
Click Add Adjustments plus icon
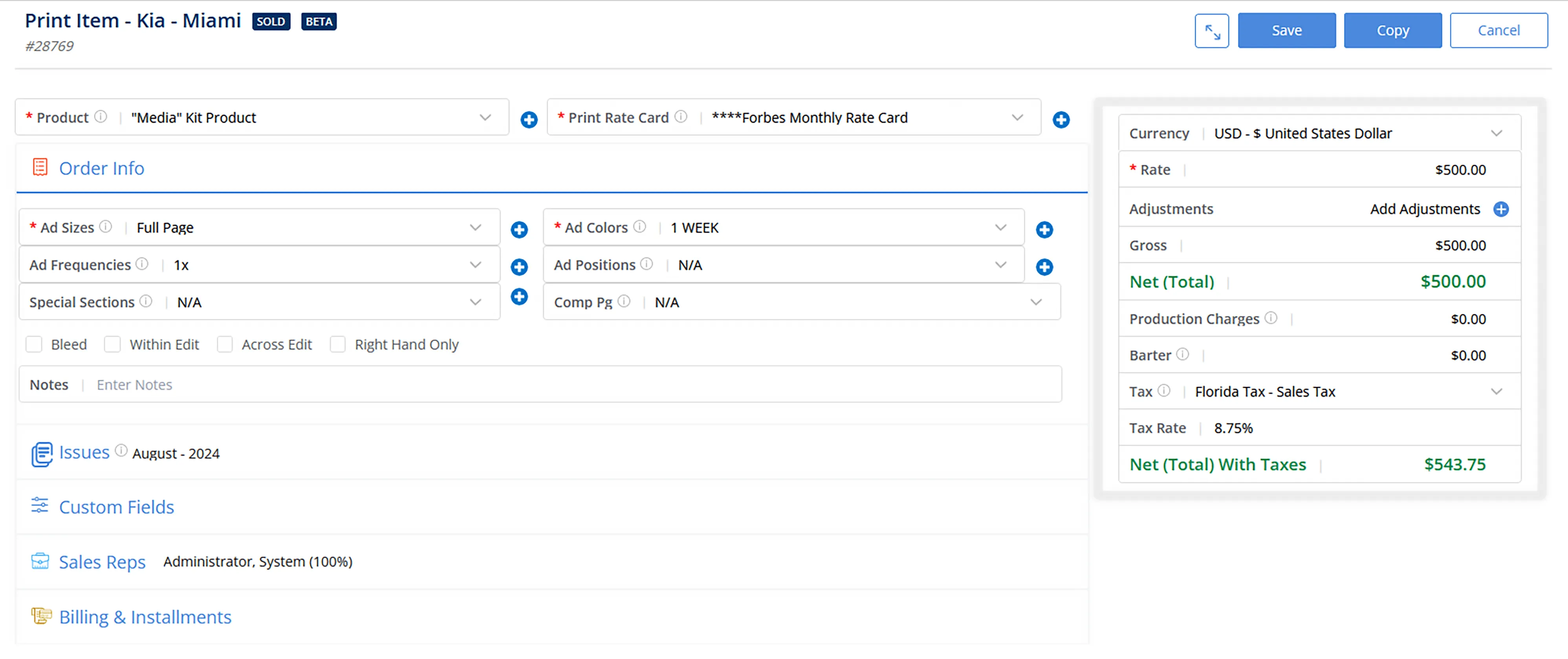click(x=1500, y=209)
